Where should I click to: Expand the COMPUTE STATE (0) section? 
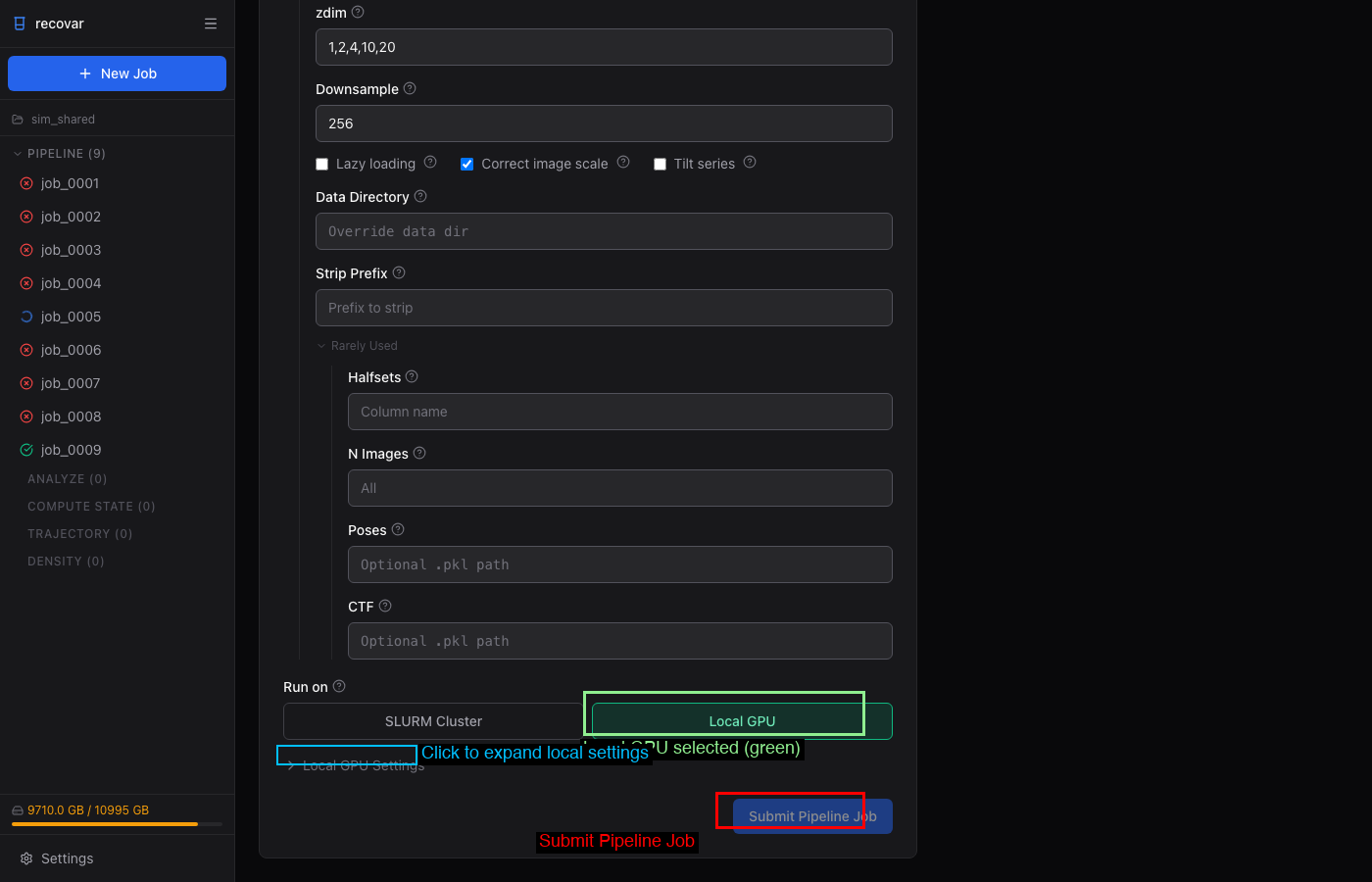pyautogui.click(x=91, y=507)
